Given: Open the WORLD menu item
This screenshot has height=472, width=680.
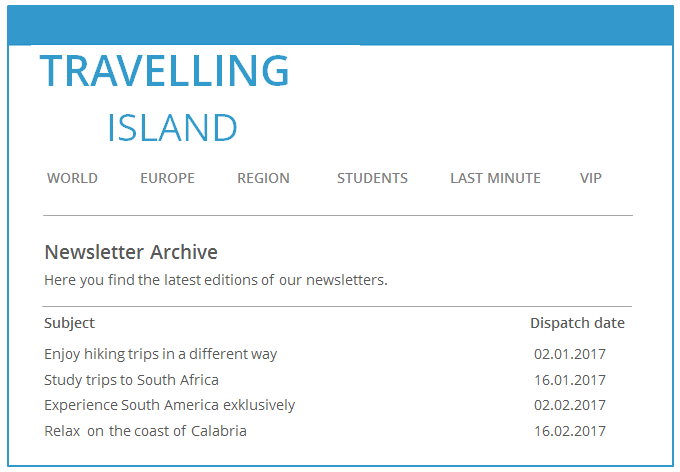Looking at the screenshot, I should (72, 178).
